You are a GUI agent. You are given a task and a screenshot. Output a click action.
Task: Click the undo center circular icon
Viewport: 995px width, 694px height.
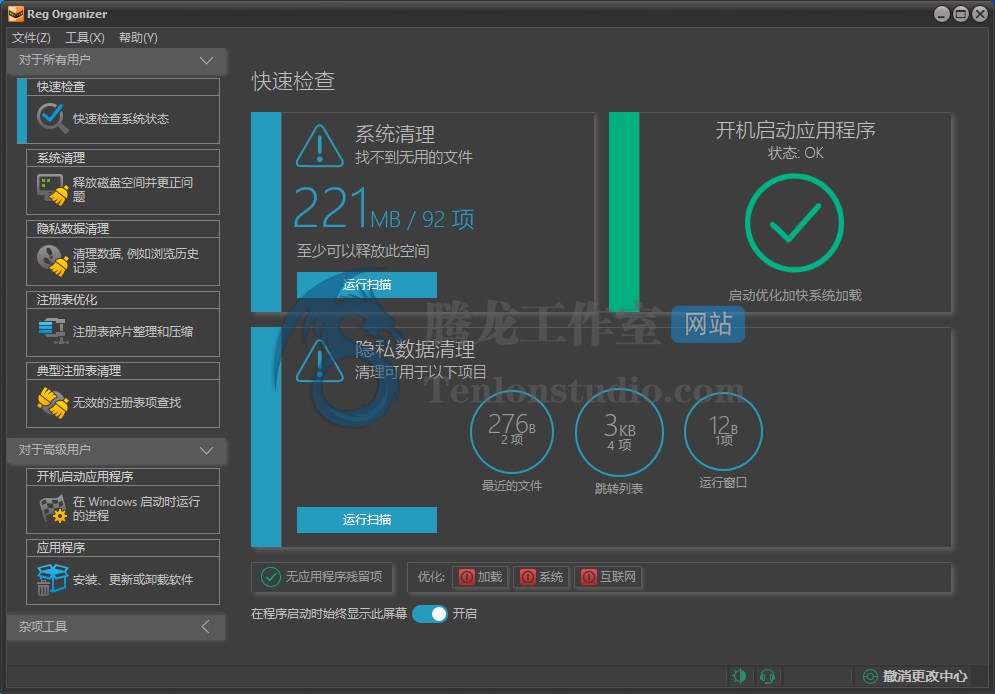point(870,676)
